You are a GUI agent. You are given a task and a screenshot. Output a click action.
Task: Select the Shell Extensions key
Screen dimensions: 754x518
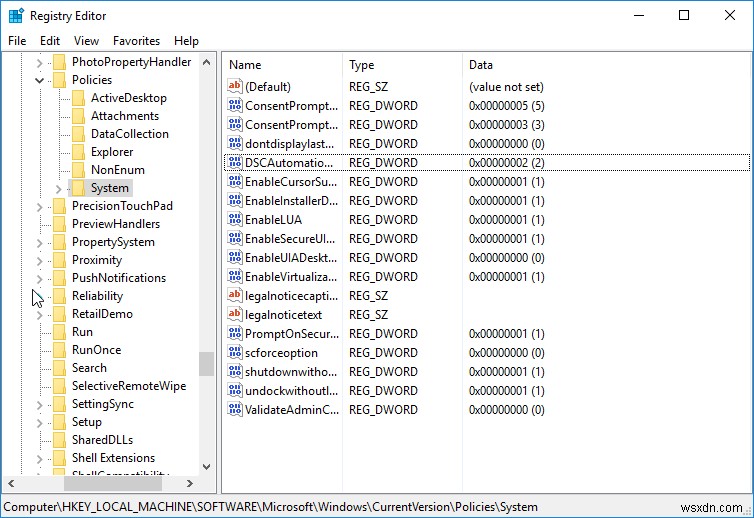pyautogui.click(x=113, y=458)
